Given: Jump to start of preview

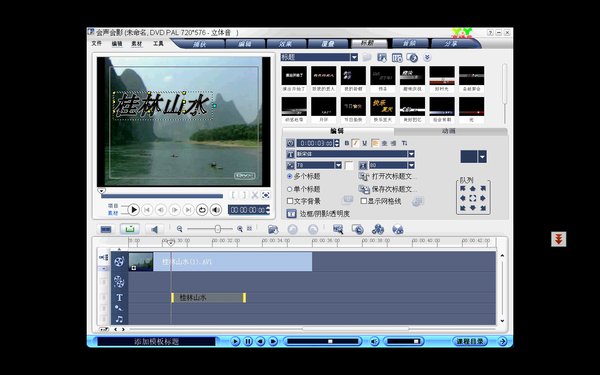Looking at the screenshot, I should 147,210.
